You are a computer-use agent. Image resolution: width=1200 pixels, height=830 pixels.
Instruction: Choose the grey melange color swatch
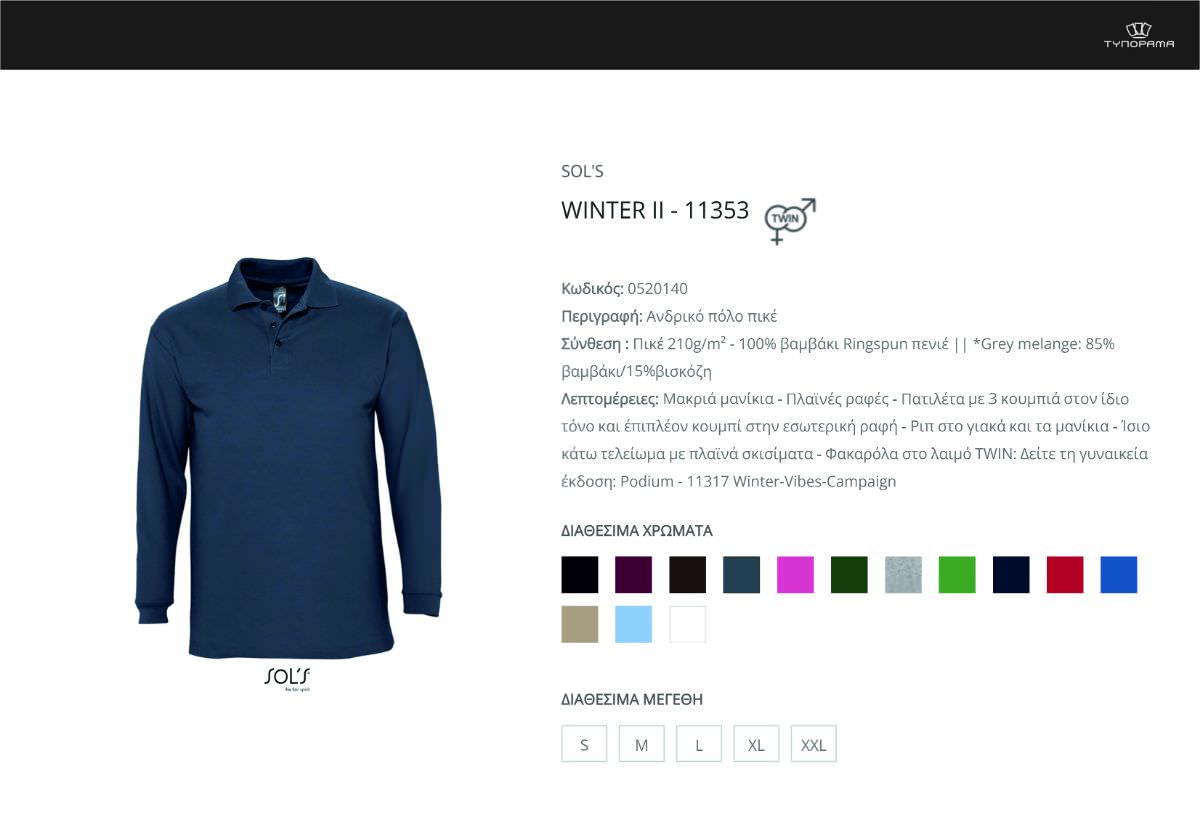click(904, 575)
